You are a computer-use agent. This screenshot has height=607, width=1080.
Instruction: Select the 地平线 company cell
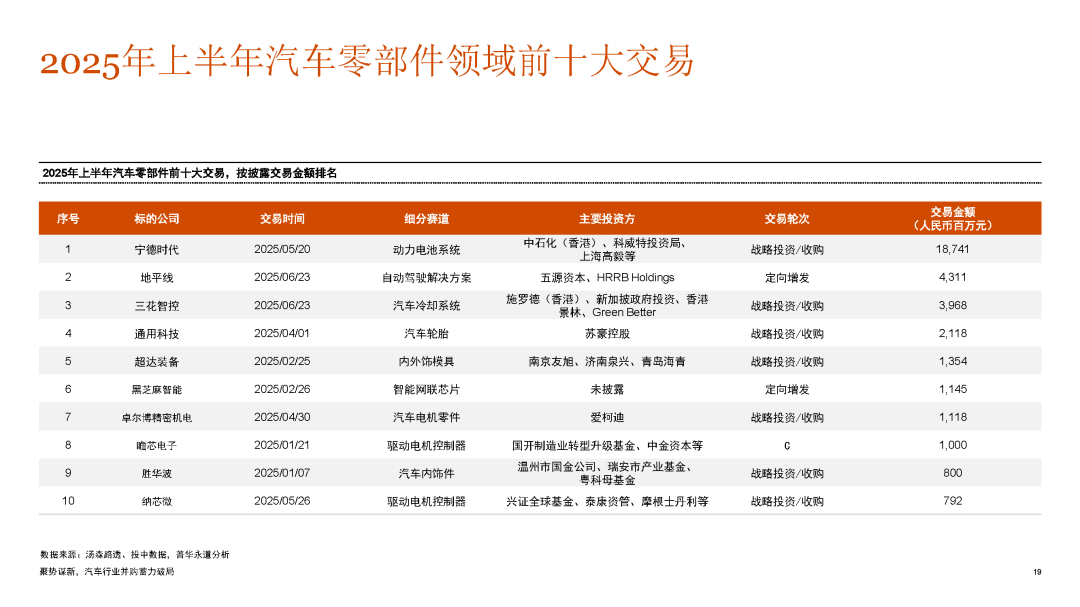(x=156, y=278)
